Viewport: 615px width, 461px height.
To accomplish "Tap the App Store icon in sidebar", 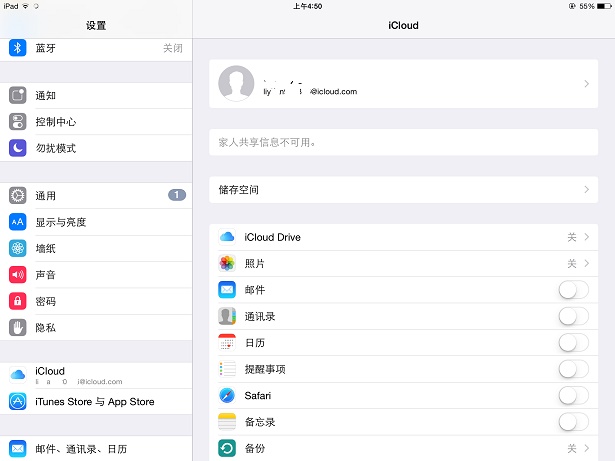I will pos(18,401).
